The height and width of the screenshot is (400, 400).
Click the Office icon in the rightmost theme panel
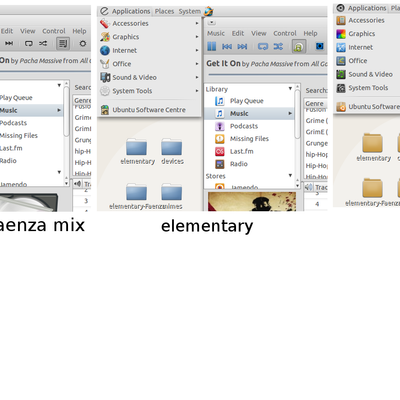(341, 61)
